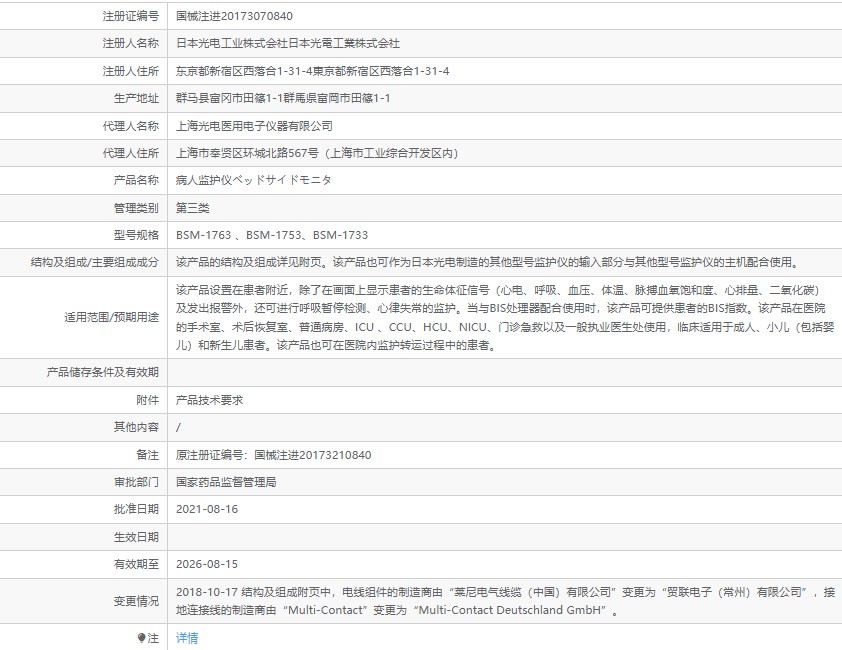842x650 pixels.
Task: Click the 型号规格 label
Action: [x=136, y=235]
